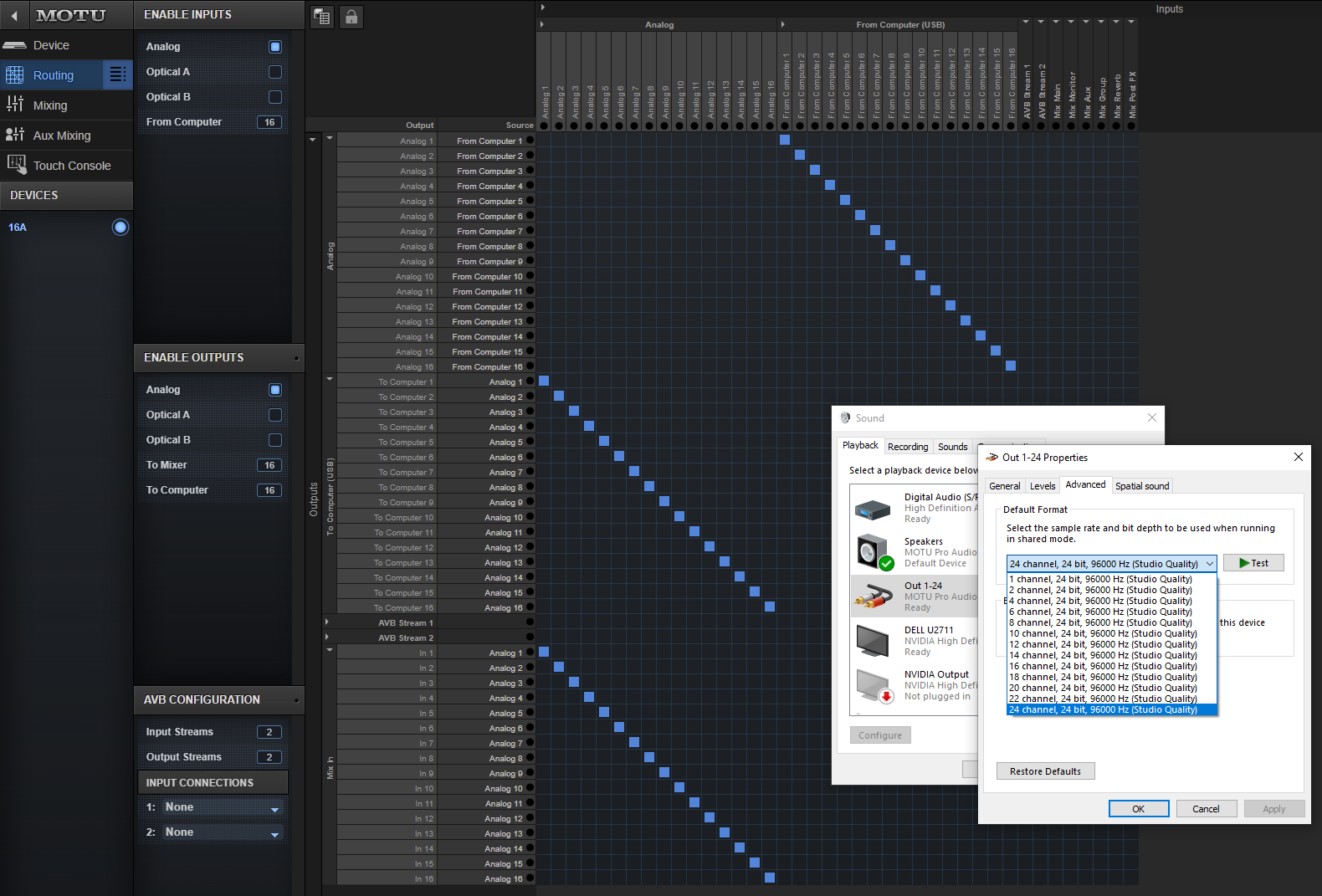Expand the AVB Stream 1 output row
The width and height of the screenshot is (1322, 896).
tap(327, 622)
